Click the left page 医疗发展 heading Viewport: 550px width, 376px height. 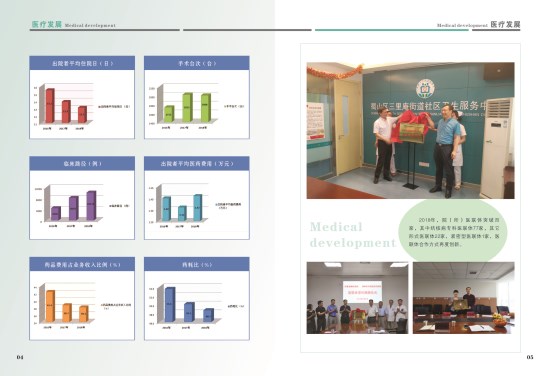(x=46, y=25)
